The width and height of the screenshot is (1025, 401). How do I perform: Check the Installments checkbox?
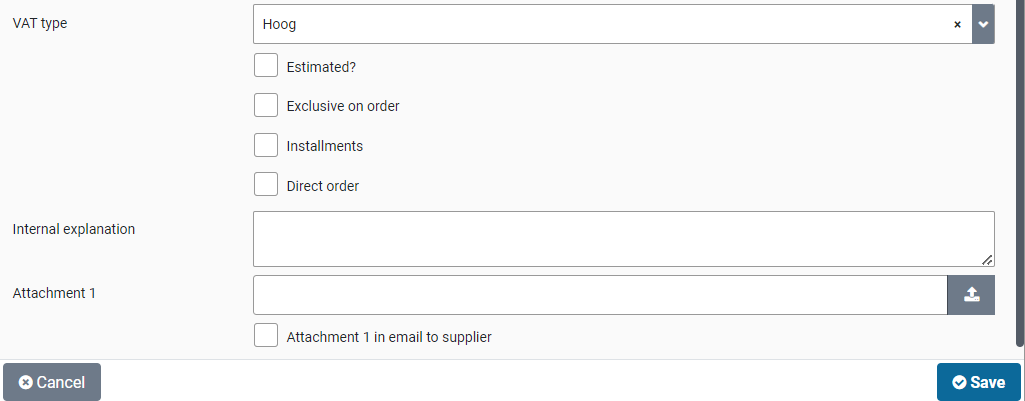point(266,145)
